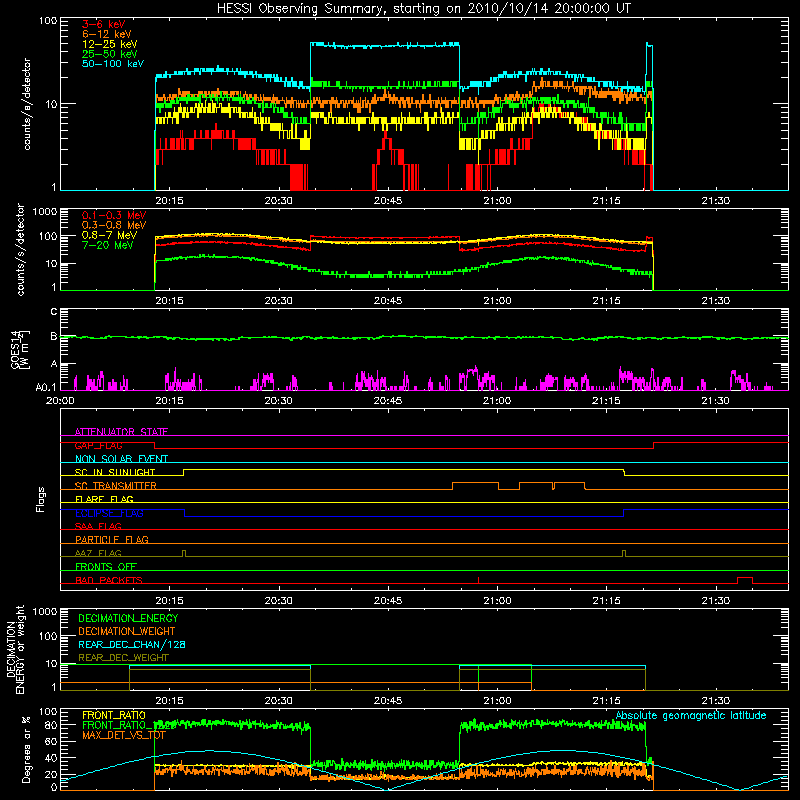800x800 pixels.
Task: Select the AAZ_FLAG label
Action: click(98, 553)
